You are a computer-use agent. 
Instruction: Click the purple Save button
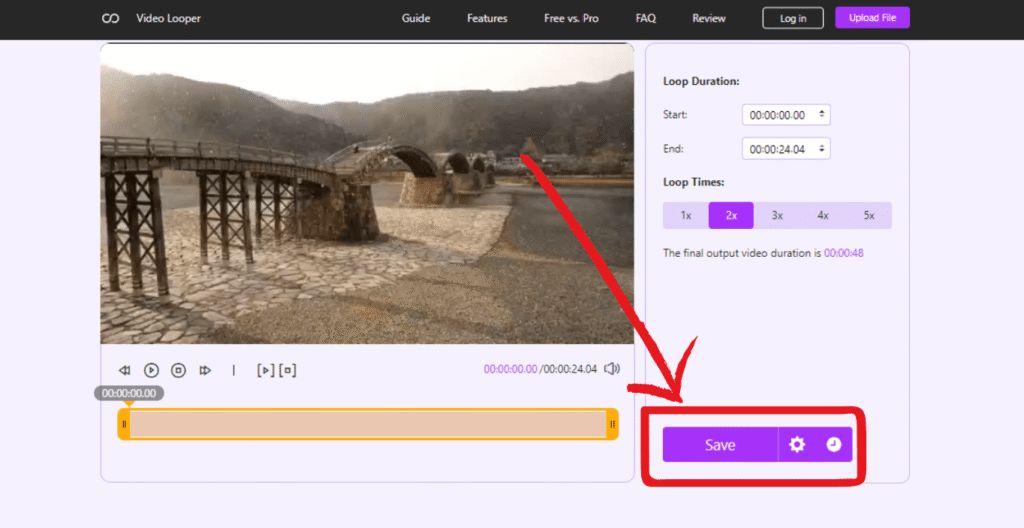pyautogui.click(x=720, y=445)
